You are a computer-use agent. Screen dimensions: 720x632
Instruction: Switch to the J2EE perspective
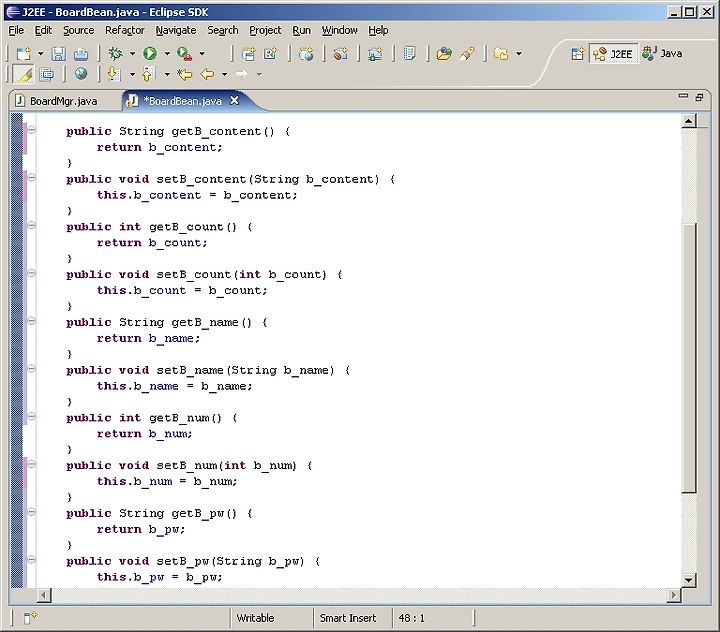(613, 54)
